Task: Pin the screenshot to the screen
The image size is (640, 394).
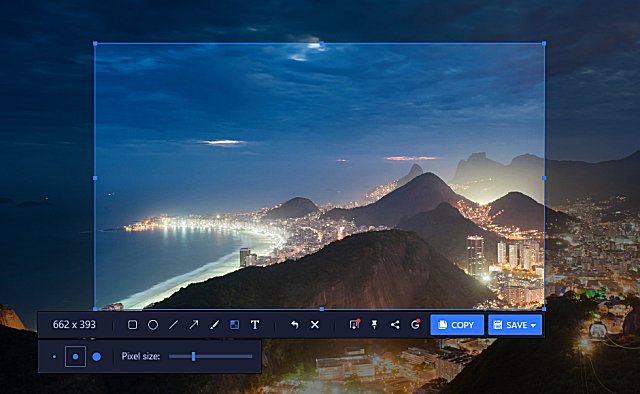Action: [374, 325]
